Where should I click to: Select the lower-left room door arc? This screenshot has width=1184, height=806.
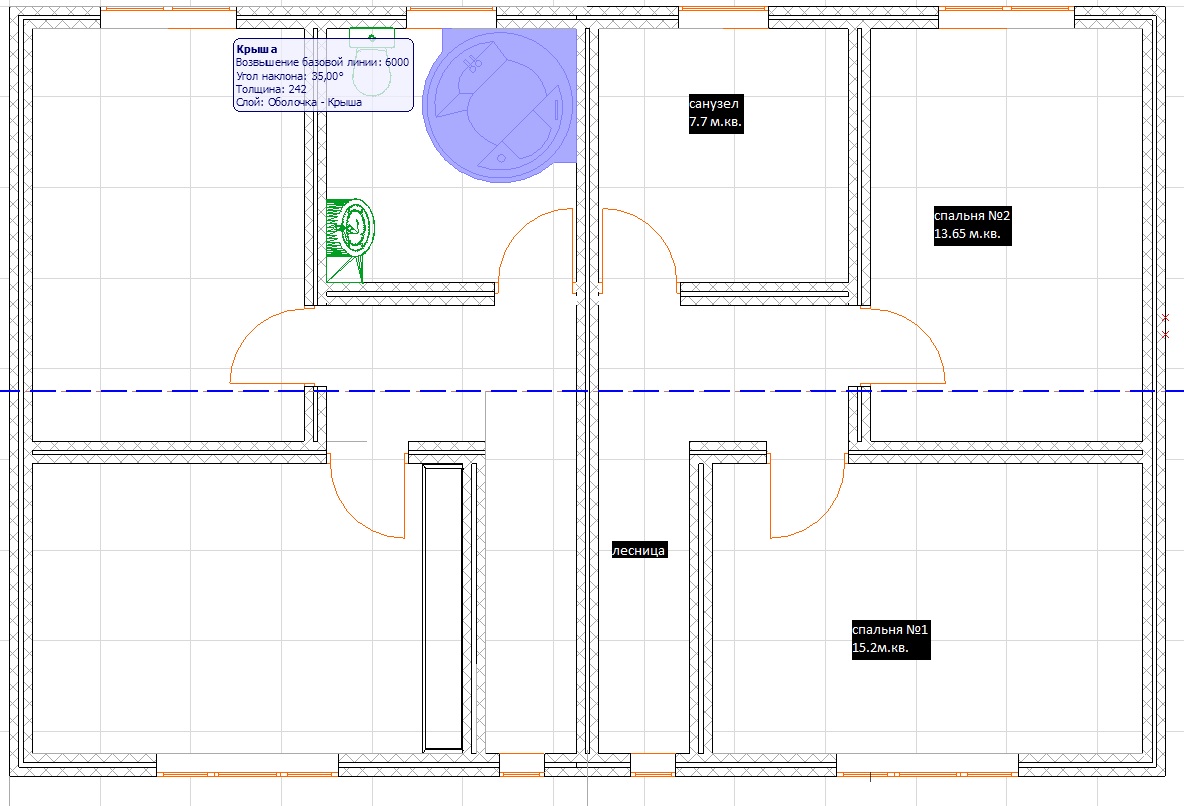pyautogui.click(x=367, y=496)
